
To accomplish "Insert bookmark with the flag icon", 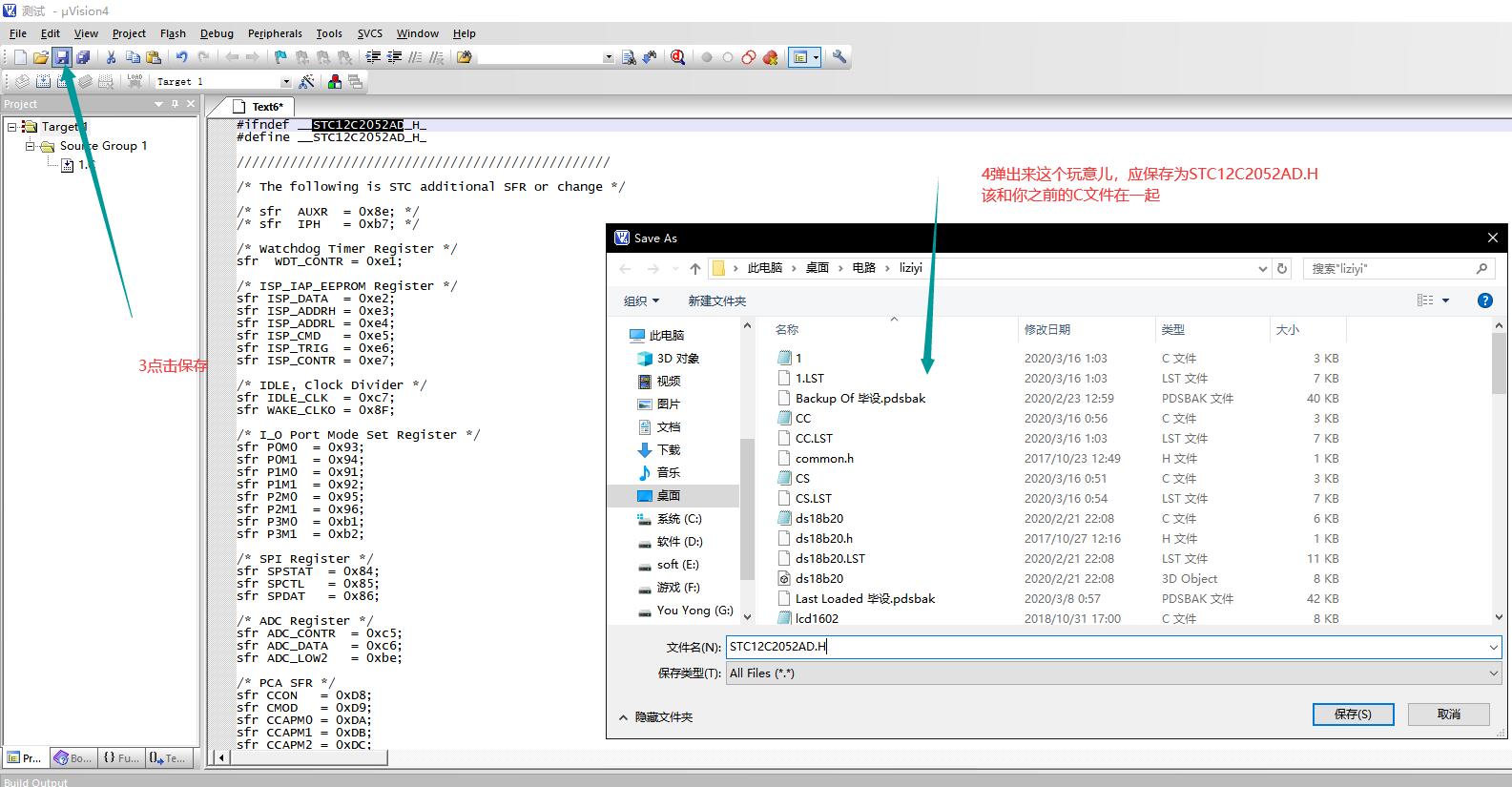I will [x=280, y=57].
